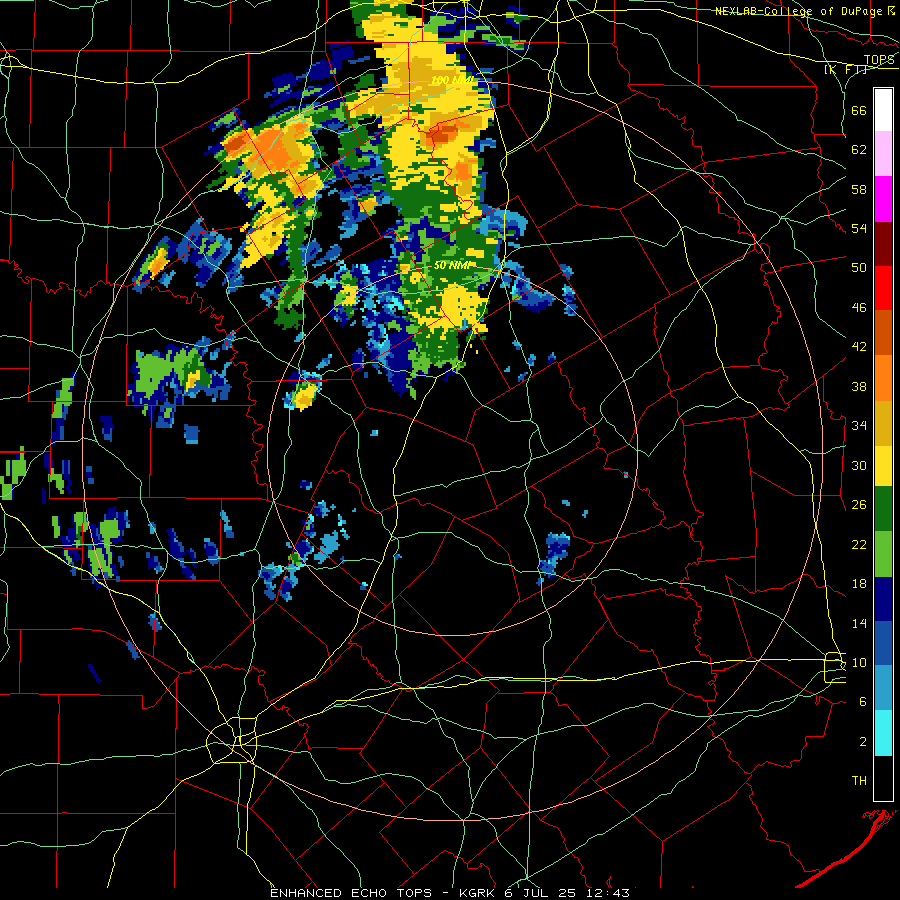Image resolution: width=900 pixels, height=900 pixels.
Task: Click the TH legend label
Action: [859, 781]
